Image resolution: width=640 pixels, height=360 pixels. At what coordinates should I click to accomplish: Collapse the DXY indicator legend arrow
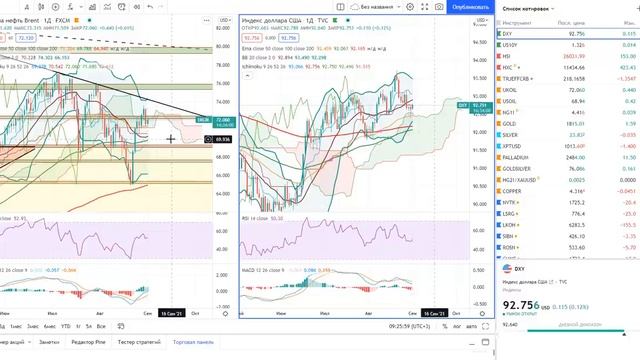247,76
